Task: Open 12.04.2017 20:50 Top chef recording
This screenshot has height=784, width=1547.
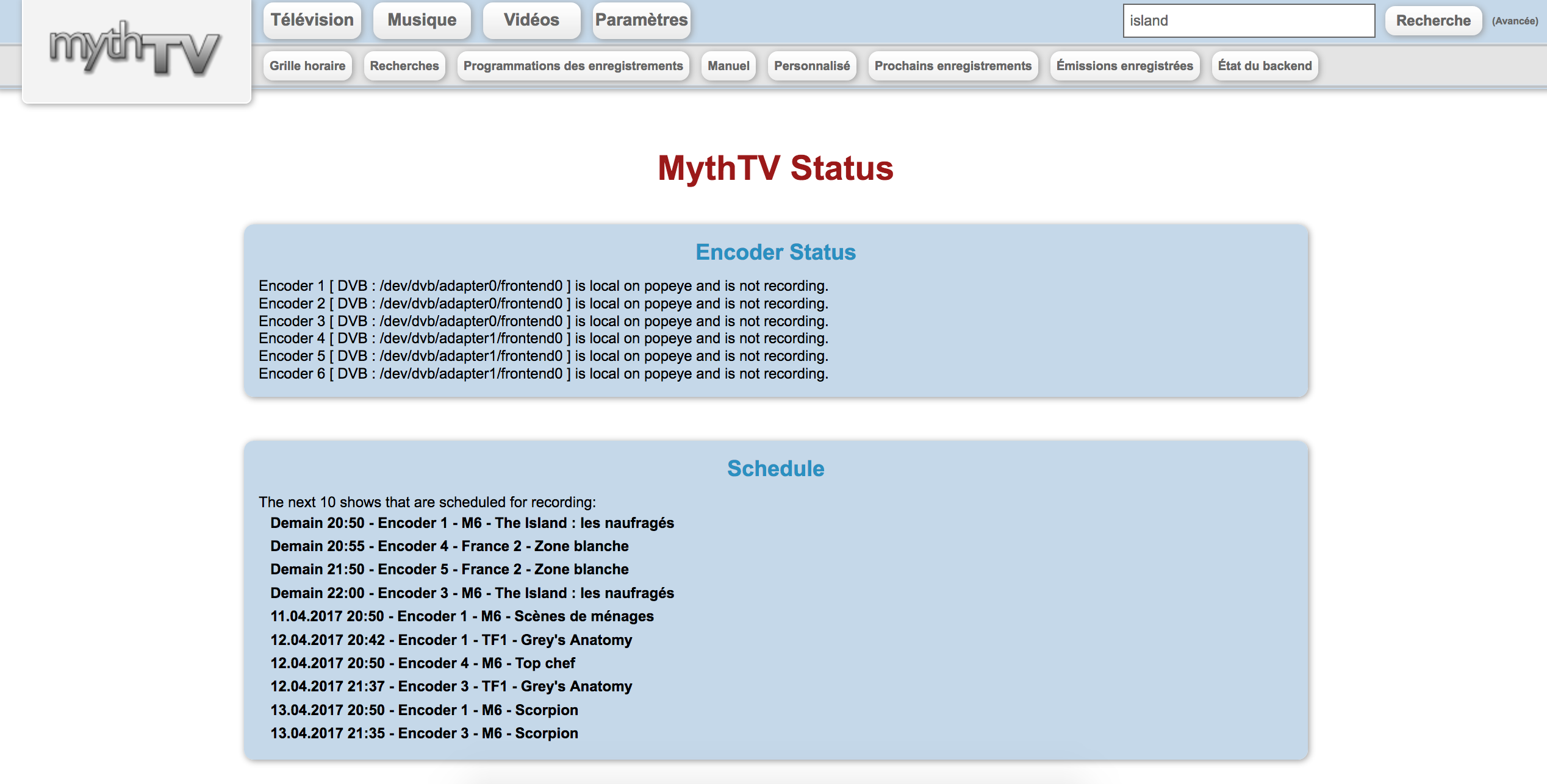Action: (423, 663)
